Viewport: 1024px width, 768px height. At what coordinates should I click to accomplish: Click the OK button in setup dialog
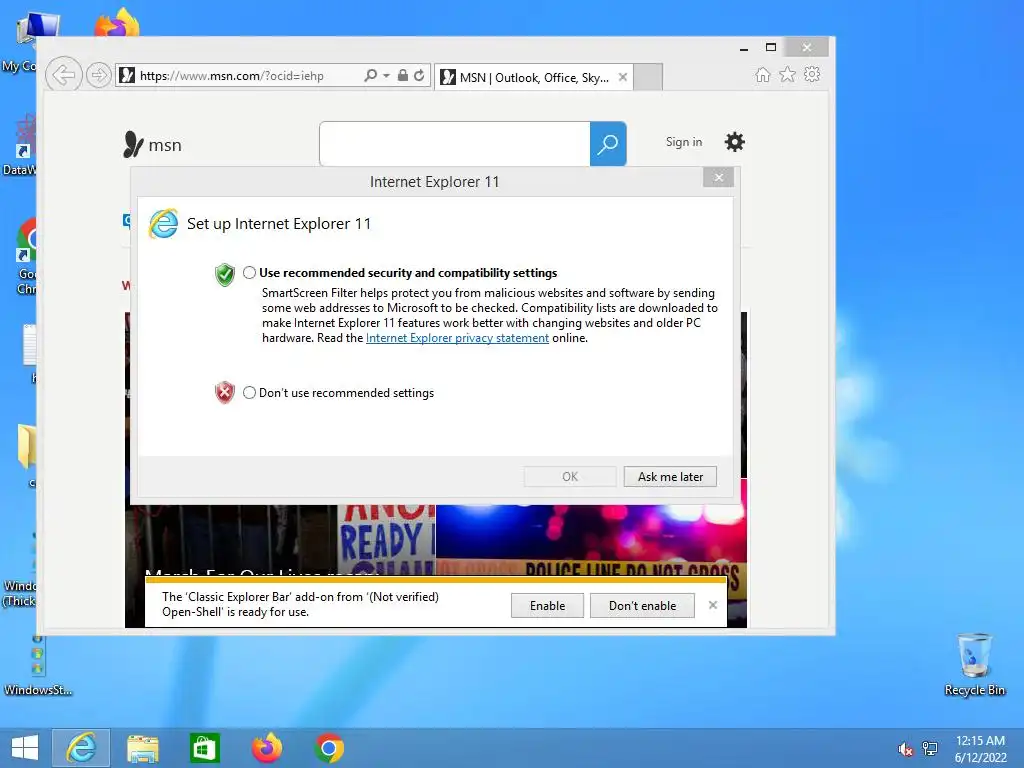click(570, 477)
